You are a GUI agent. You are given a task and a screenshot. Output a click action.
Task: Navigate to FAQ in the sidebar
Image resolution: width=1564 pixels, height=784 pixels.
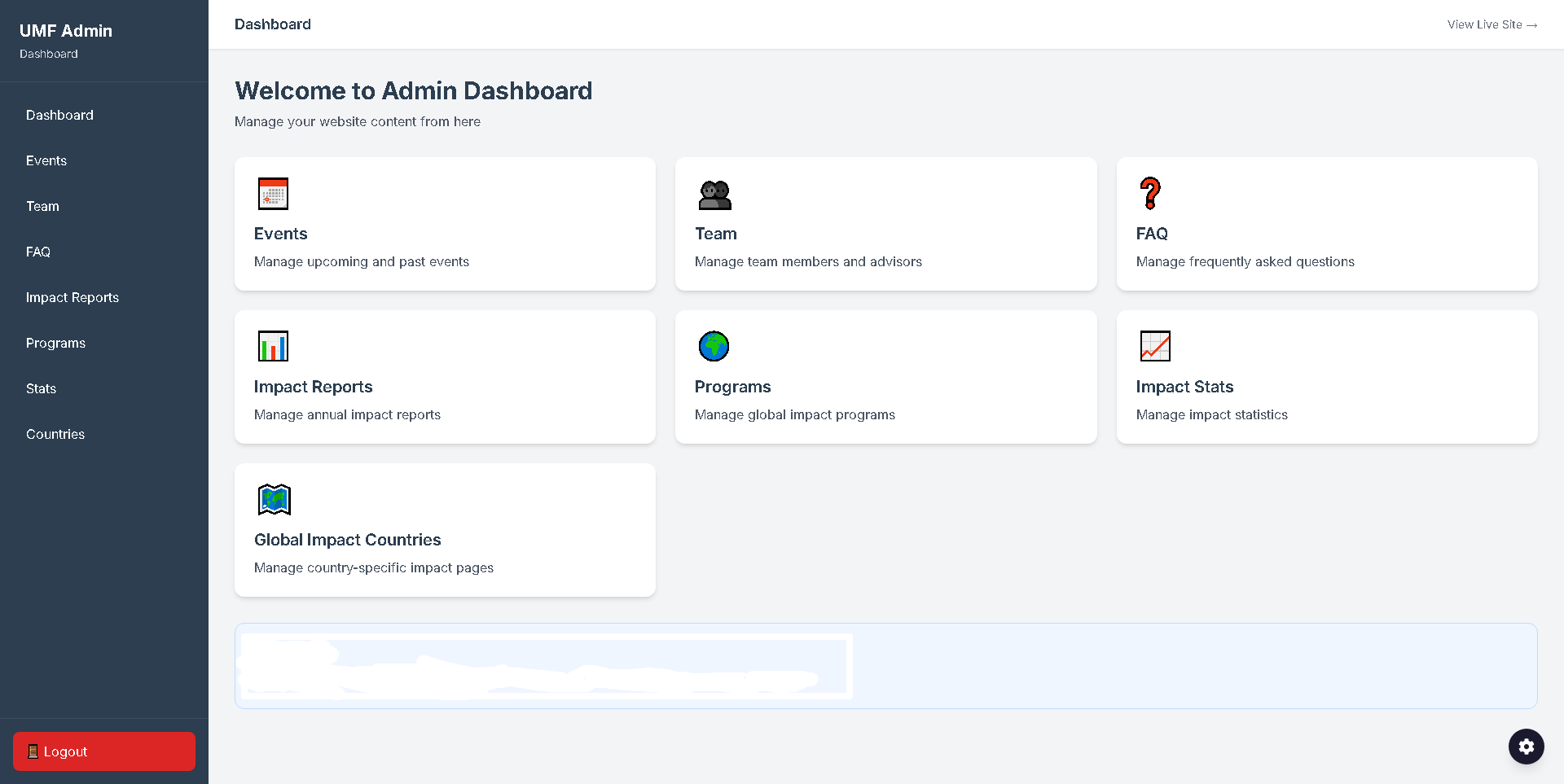click(38, 252)
